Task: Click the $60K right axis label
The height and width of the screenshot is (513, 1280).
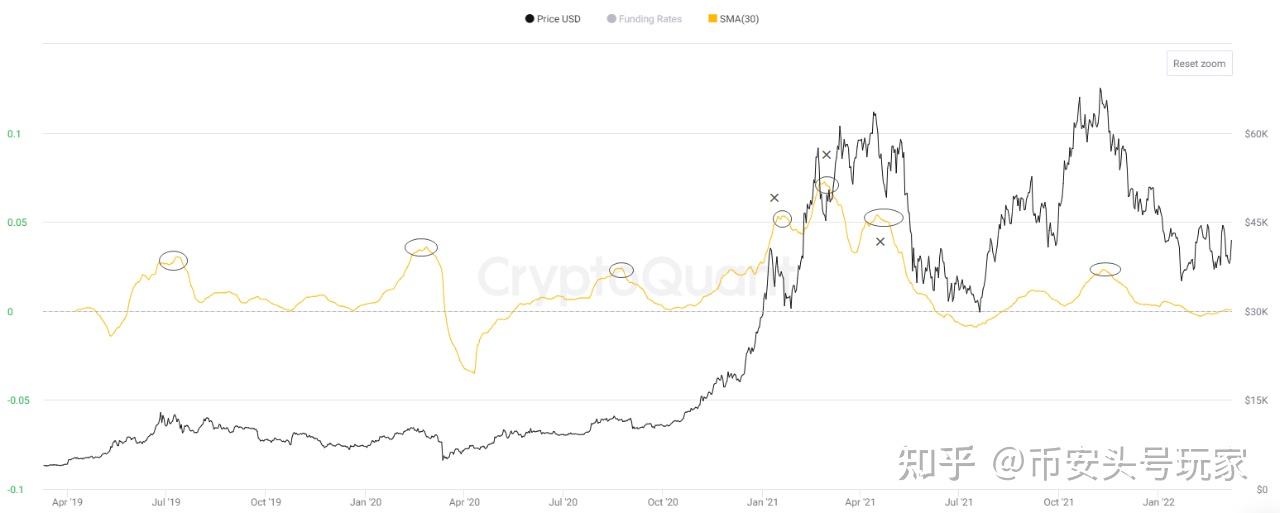Action: click(x=1256, y=134)
